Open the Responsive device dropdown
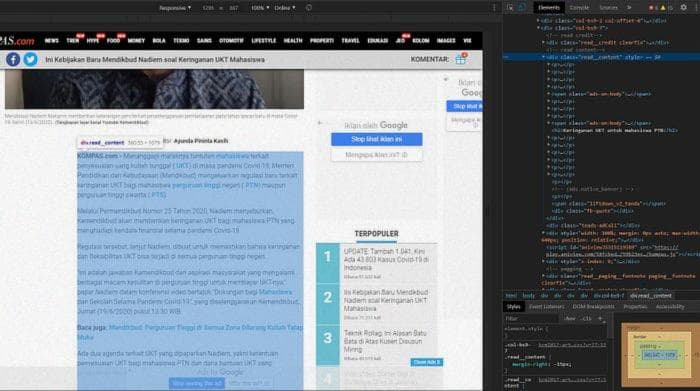Viewport: 700px width, 391px height. (175, 8)
